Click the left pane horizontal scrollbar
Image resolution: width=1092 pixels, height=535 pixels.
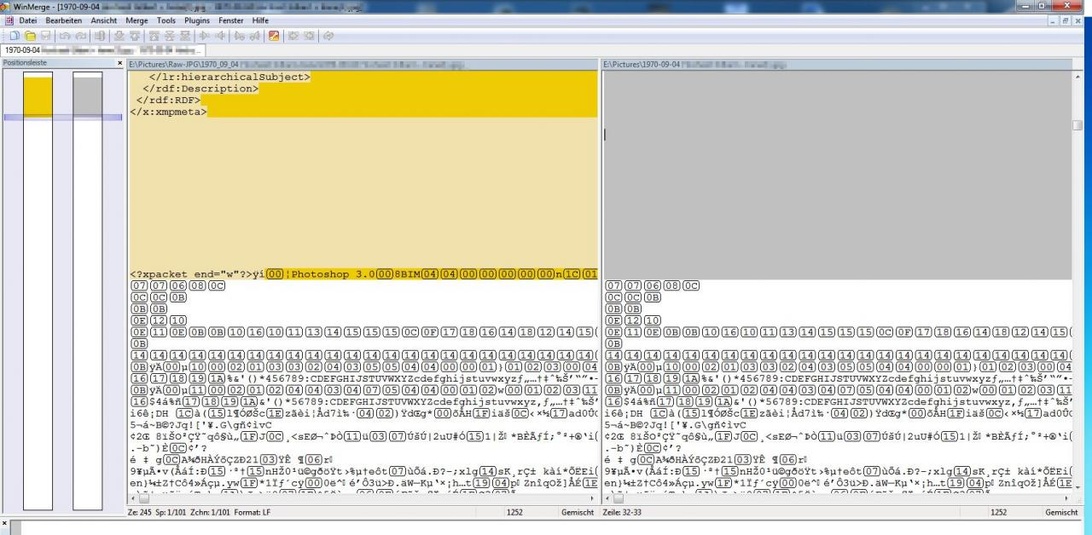[x=360, y=500]
